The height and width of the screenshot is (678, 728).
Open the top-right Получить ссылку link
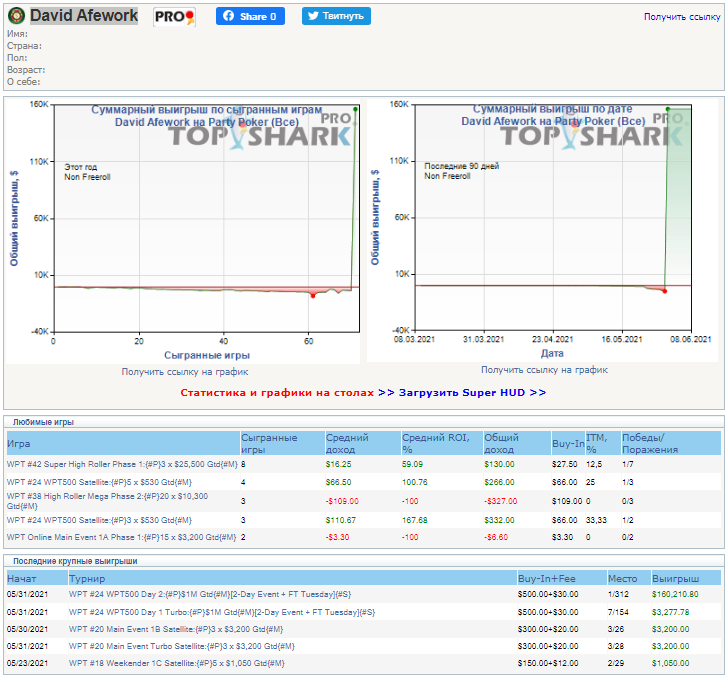[681, 17]
